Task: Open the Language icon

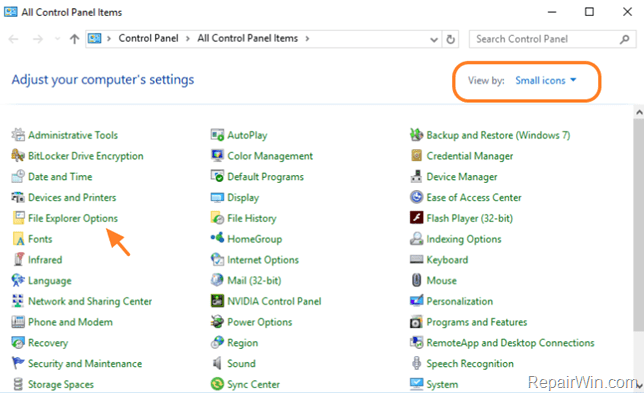Action: [18, 280]
